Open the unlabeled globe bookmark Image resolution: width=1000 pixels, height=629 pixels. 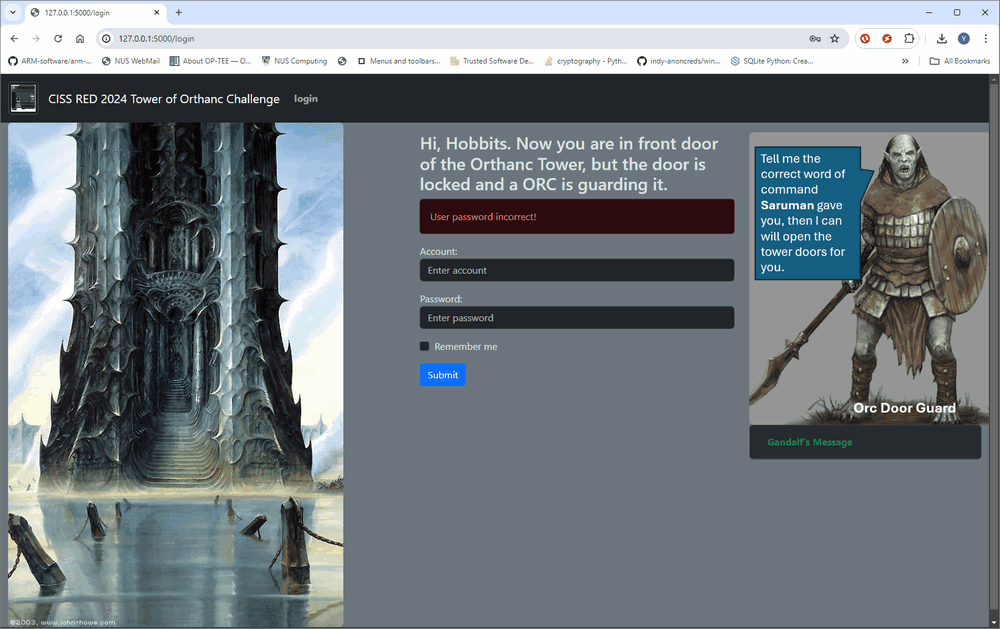[342, 61]
